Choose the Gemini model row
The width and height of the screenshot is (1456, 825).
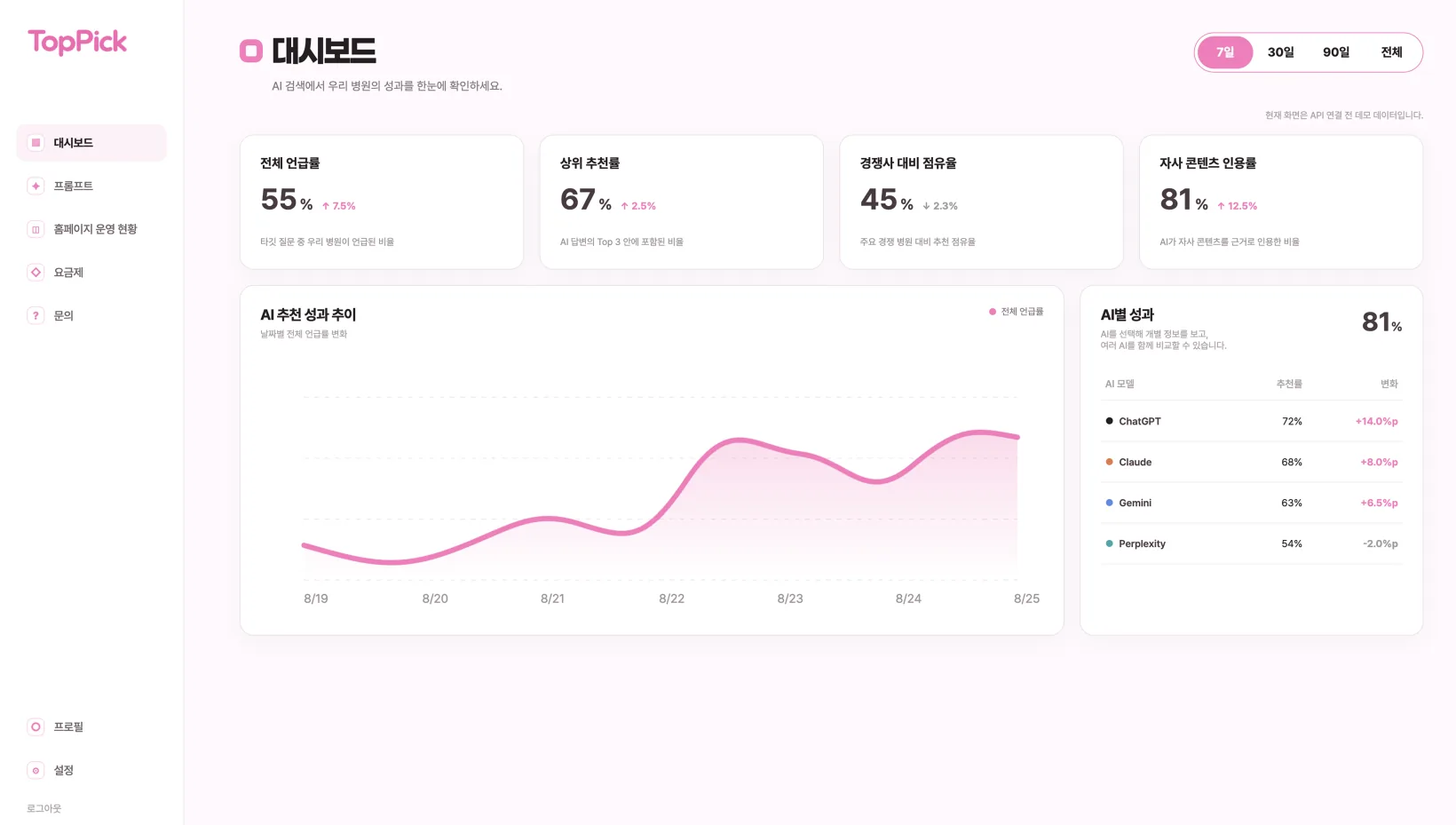point(1251,503)
